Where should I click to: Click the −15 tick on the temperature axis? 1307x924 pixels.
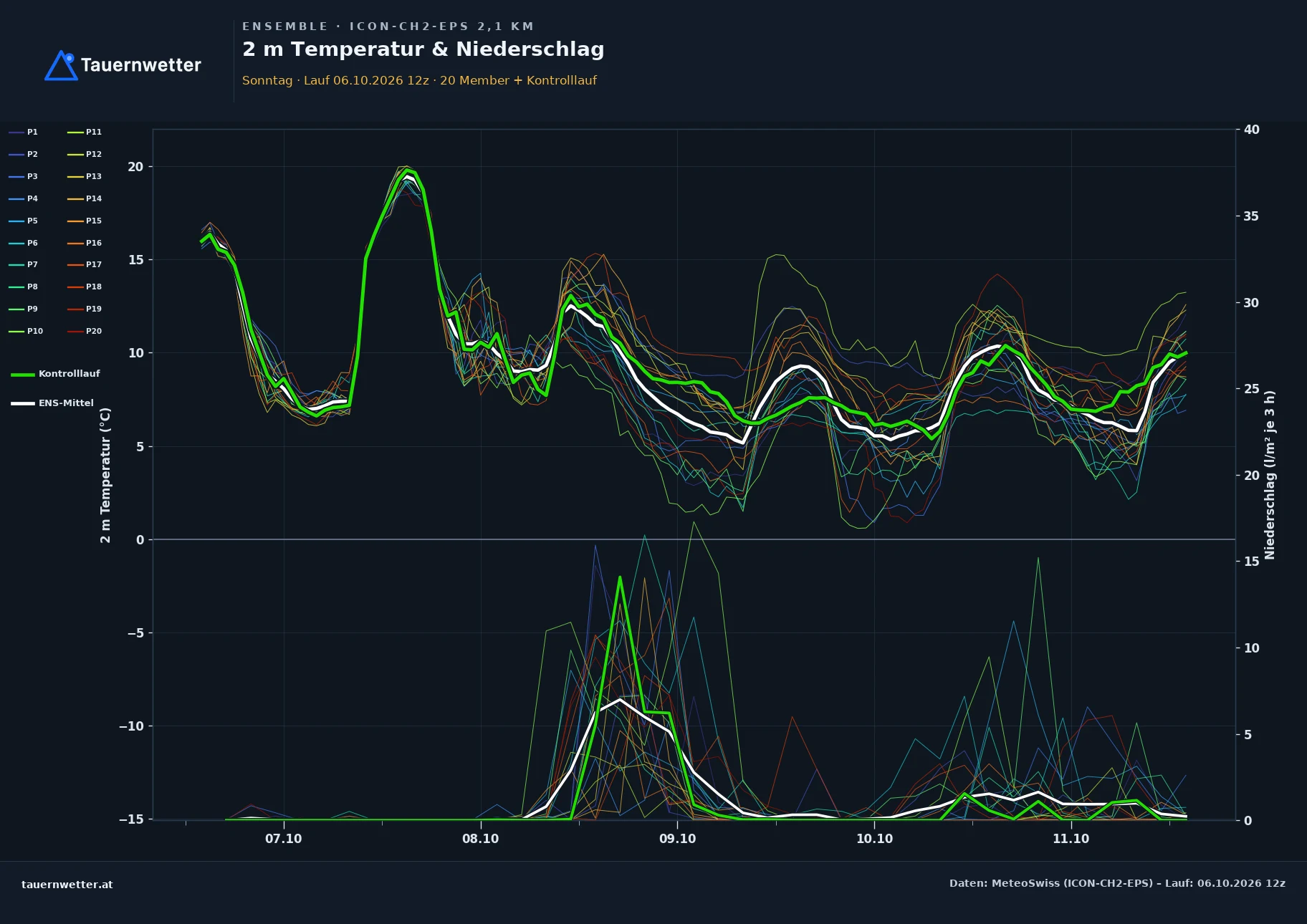click(x=131, y=819)
